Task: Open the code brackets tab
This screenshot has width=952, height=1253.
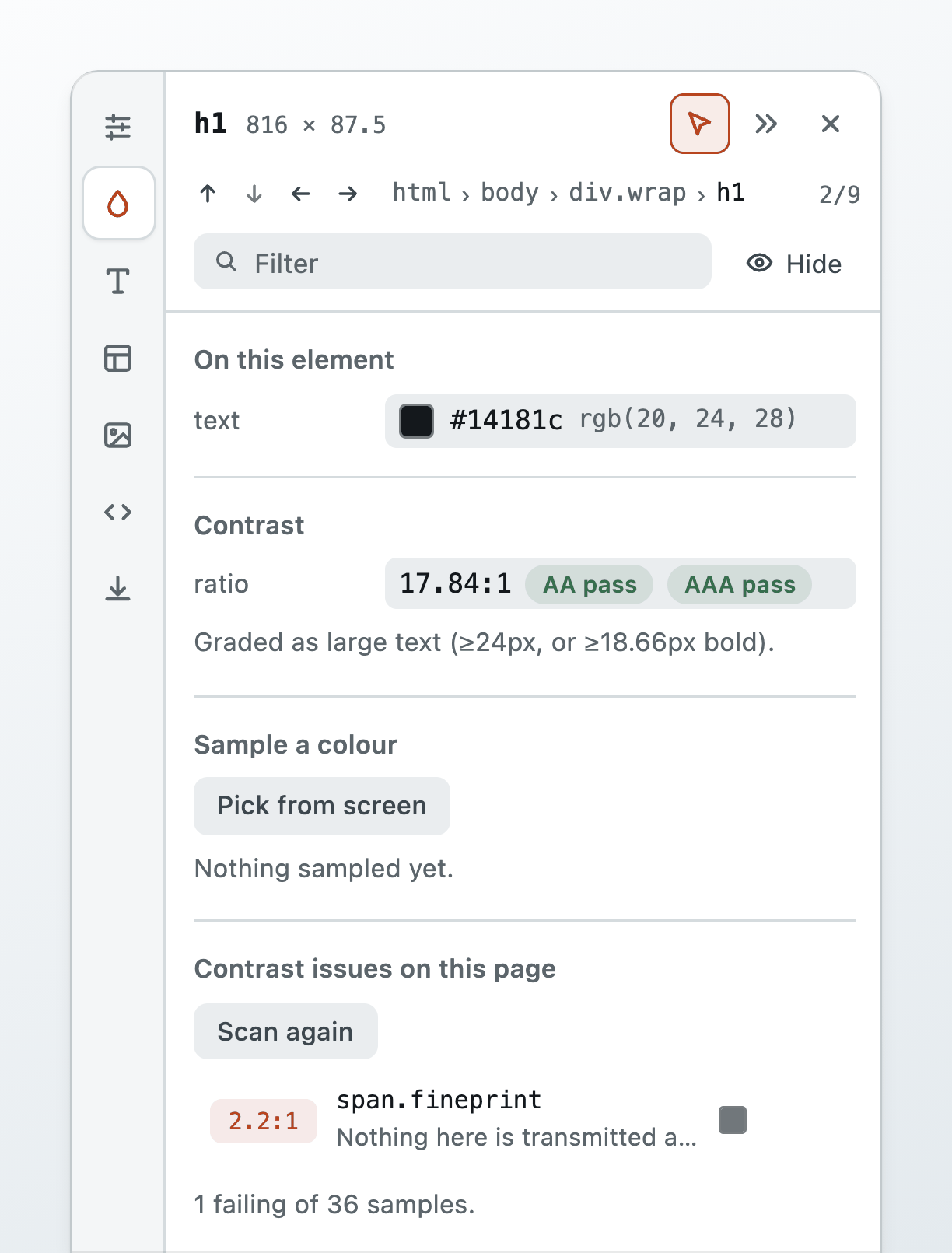Action: click(118, 512)
